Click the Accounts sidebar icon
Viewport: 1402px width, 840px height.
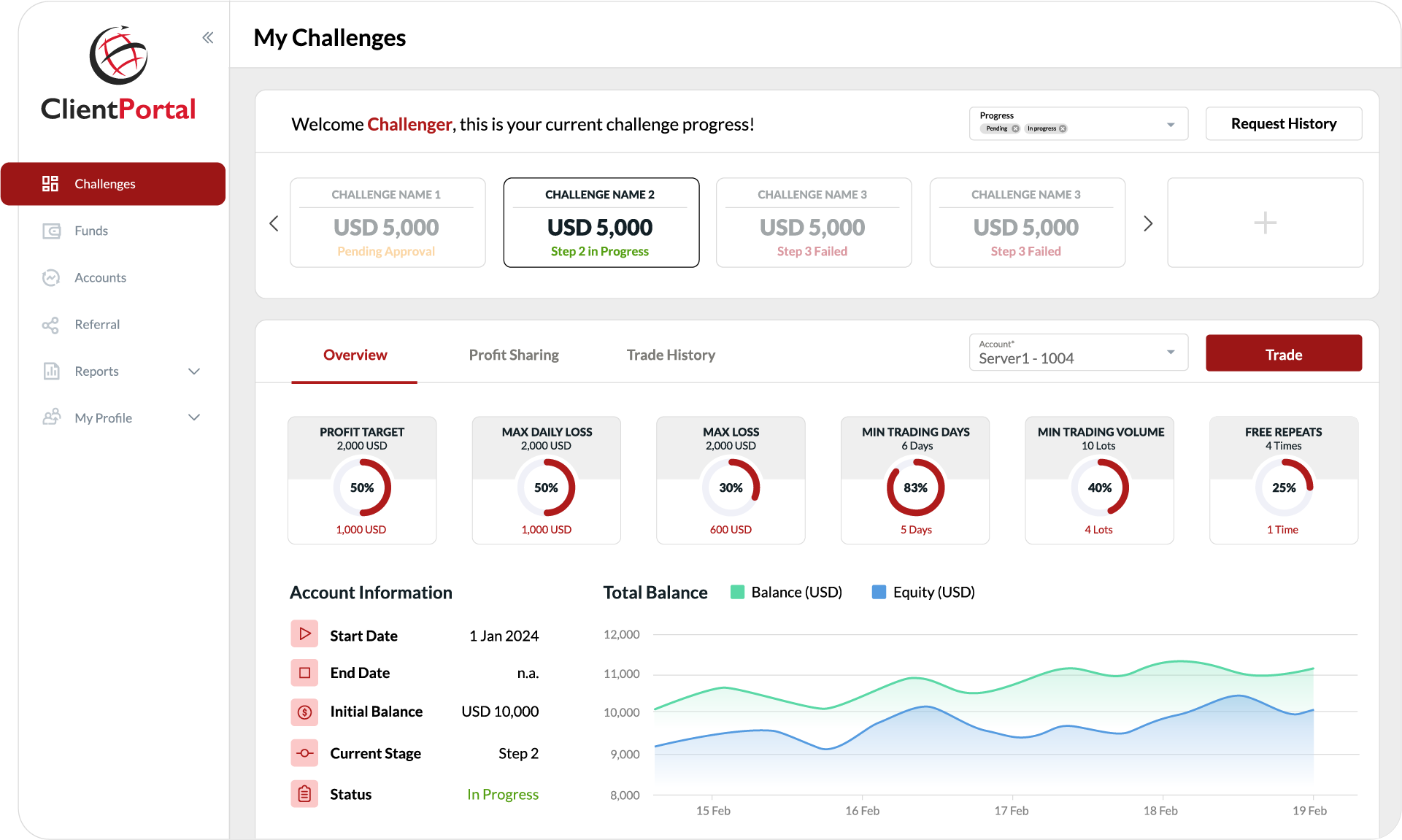[x=51, y=277]
